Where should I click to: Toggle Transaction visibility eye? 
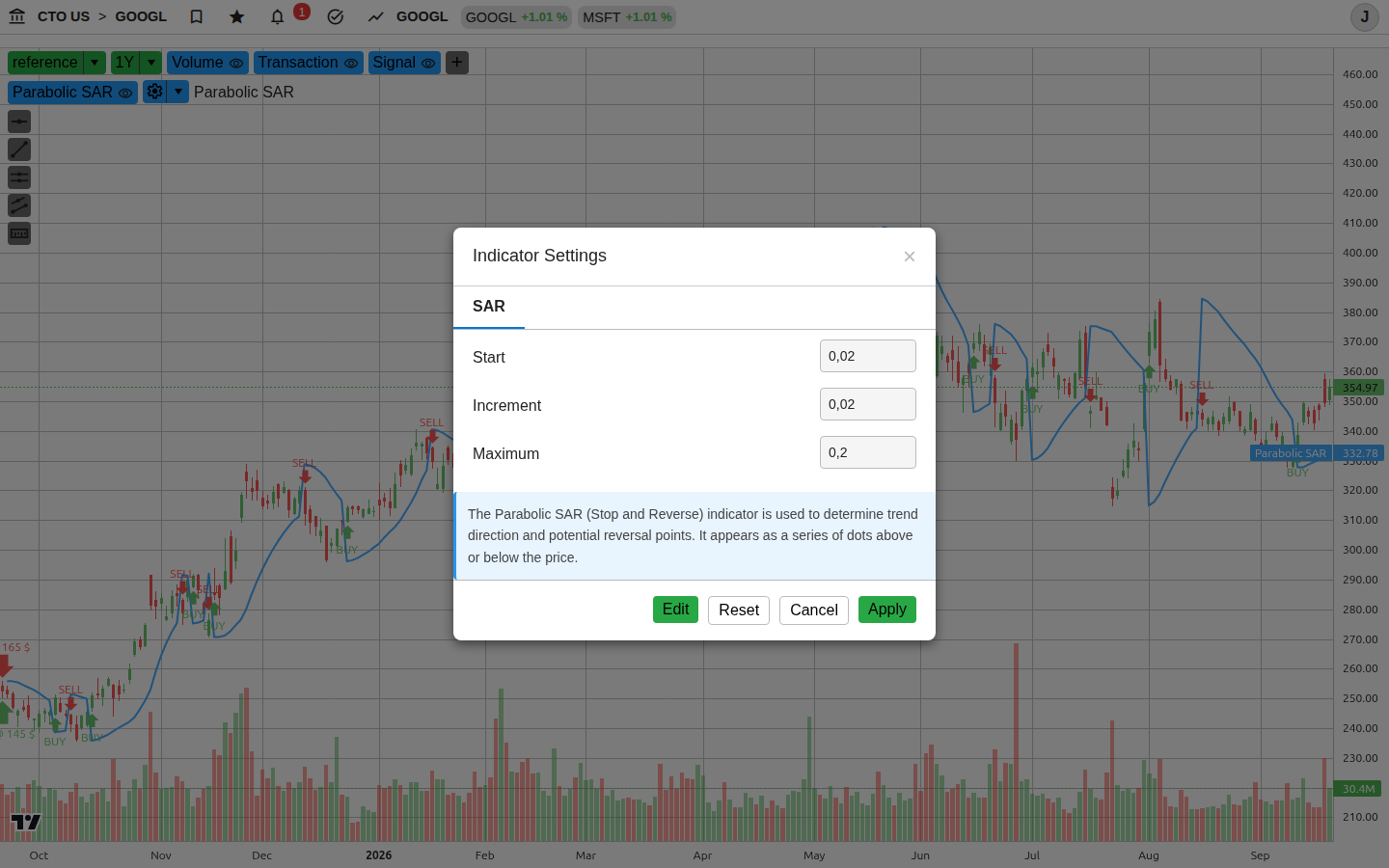pos(351,63)
